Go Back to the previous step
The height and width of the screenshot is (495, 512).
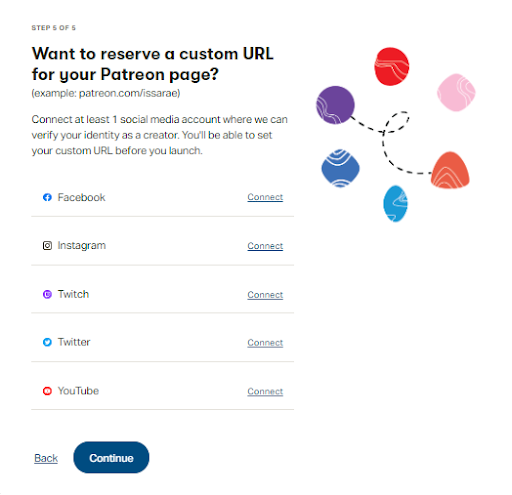tap(46, 458)
